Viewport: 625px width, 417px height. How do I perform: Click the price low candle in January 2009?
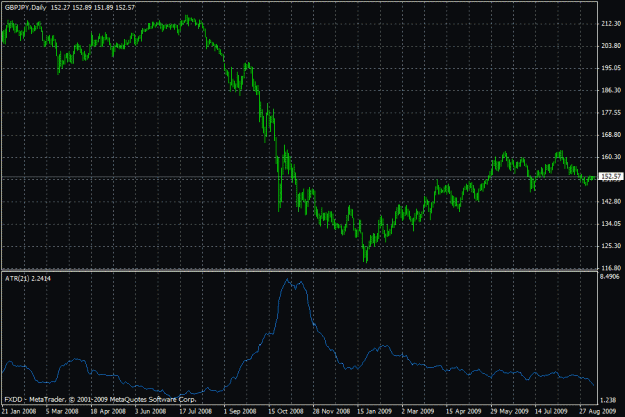366,255
